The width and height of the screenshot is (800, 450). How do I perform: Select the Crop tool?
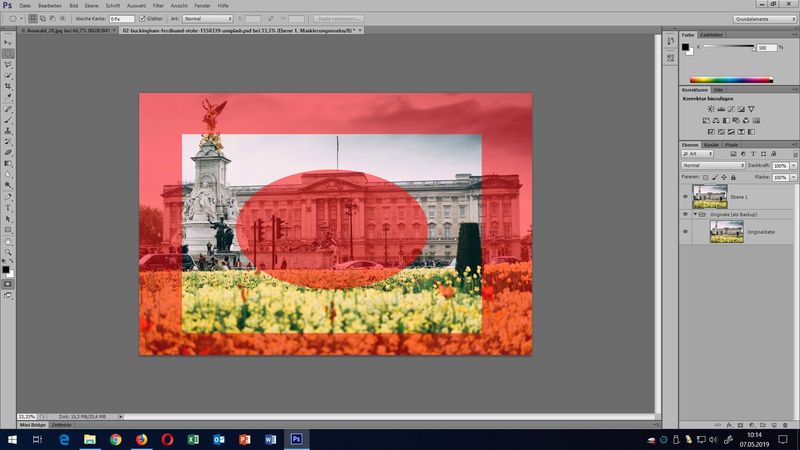click(x=8, y=86)
